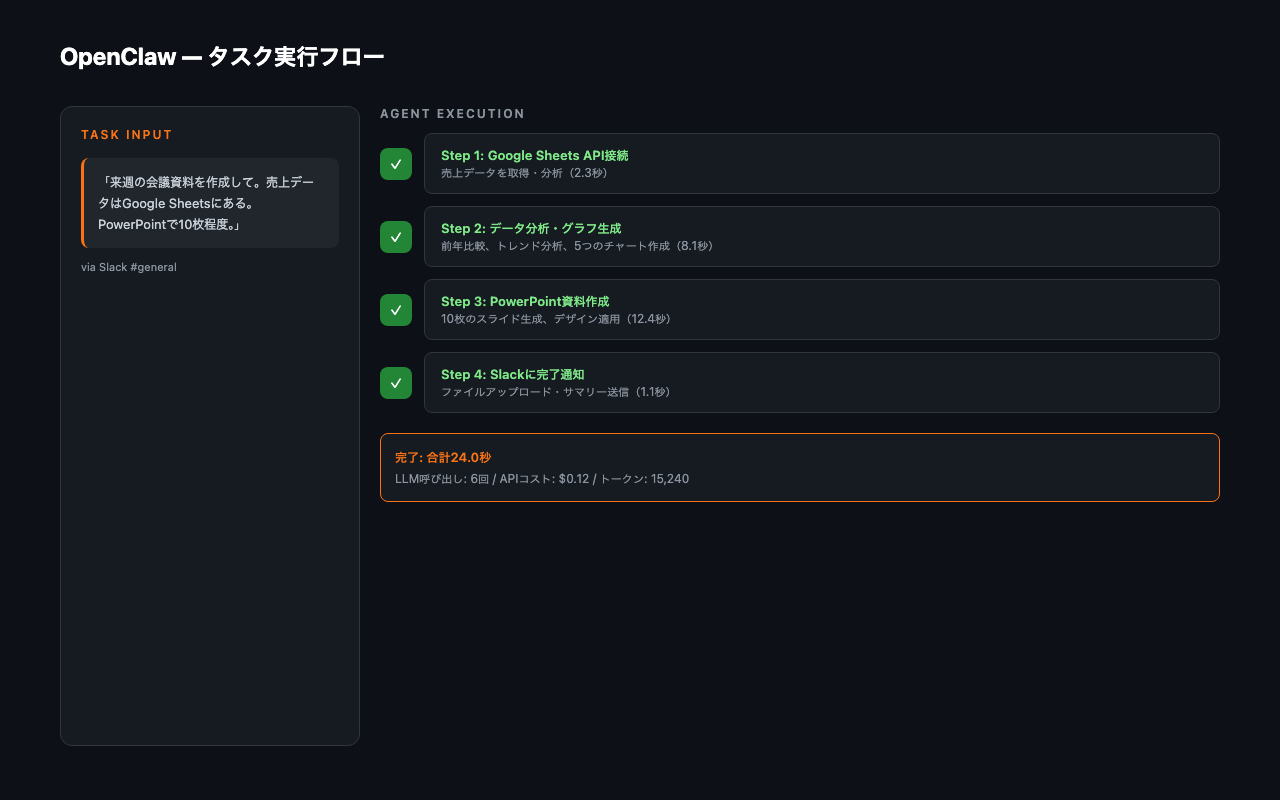Viewport: 1280px width, 800px height.
Task: Click the Step 4 green checkmark icon
Action: pos(395,382)
